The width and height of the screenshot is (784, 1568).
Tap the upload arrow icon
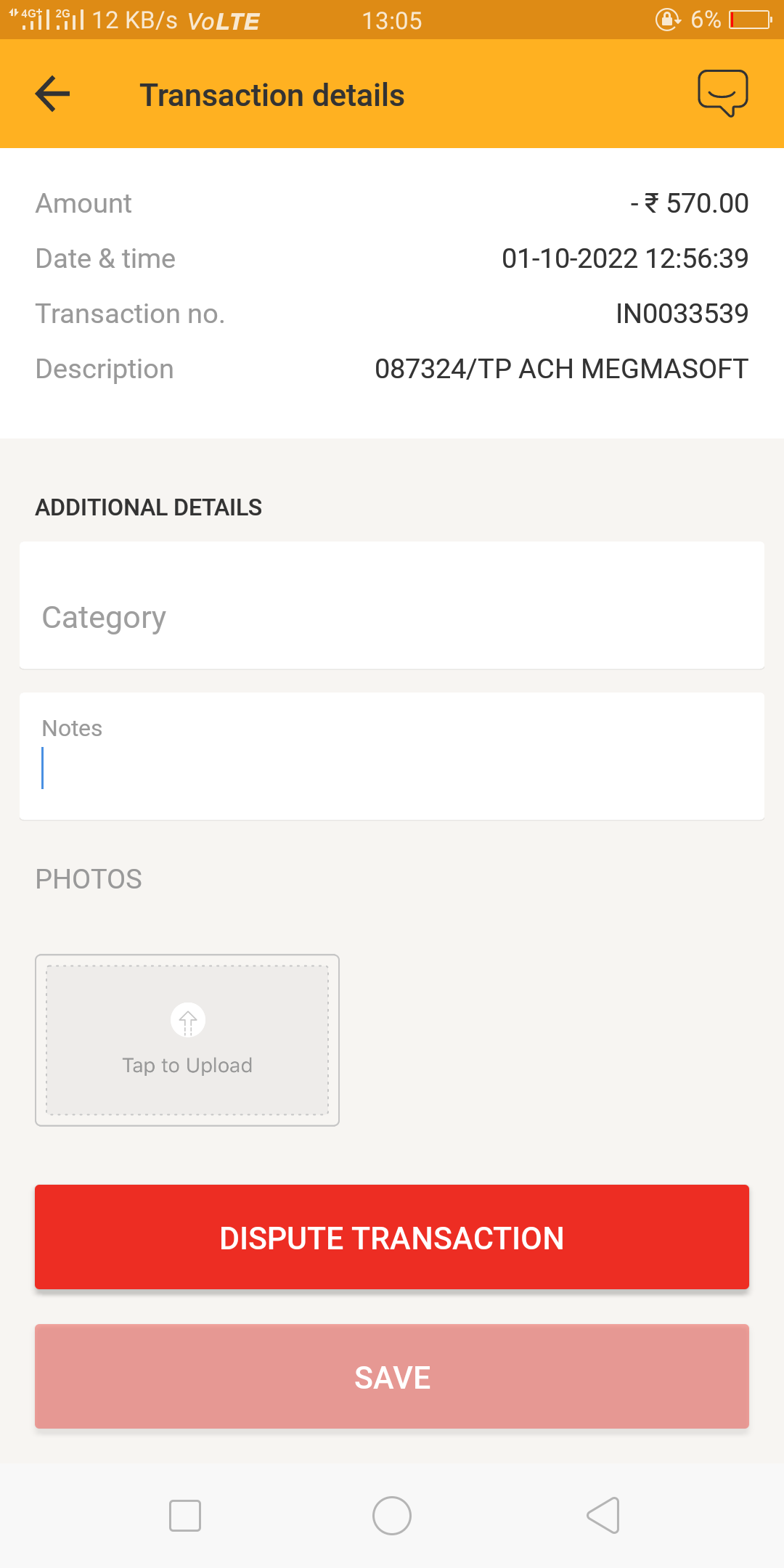pos(188,1021)
